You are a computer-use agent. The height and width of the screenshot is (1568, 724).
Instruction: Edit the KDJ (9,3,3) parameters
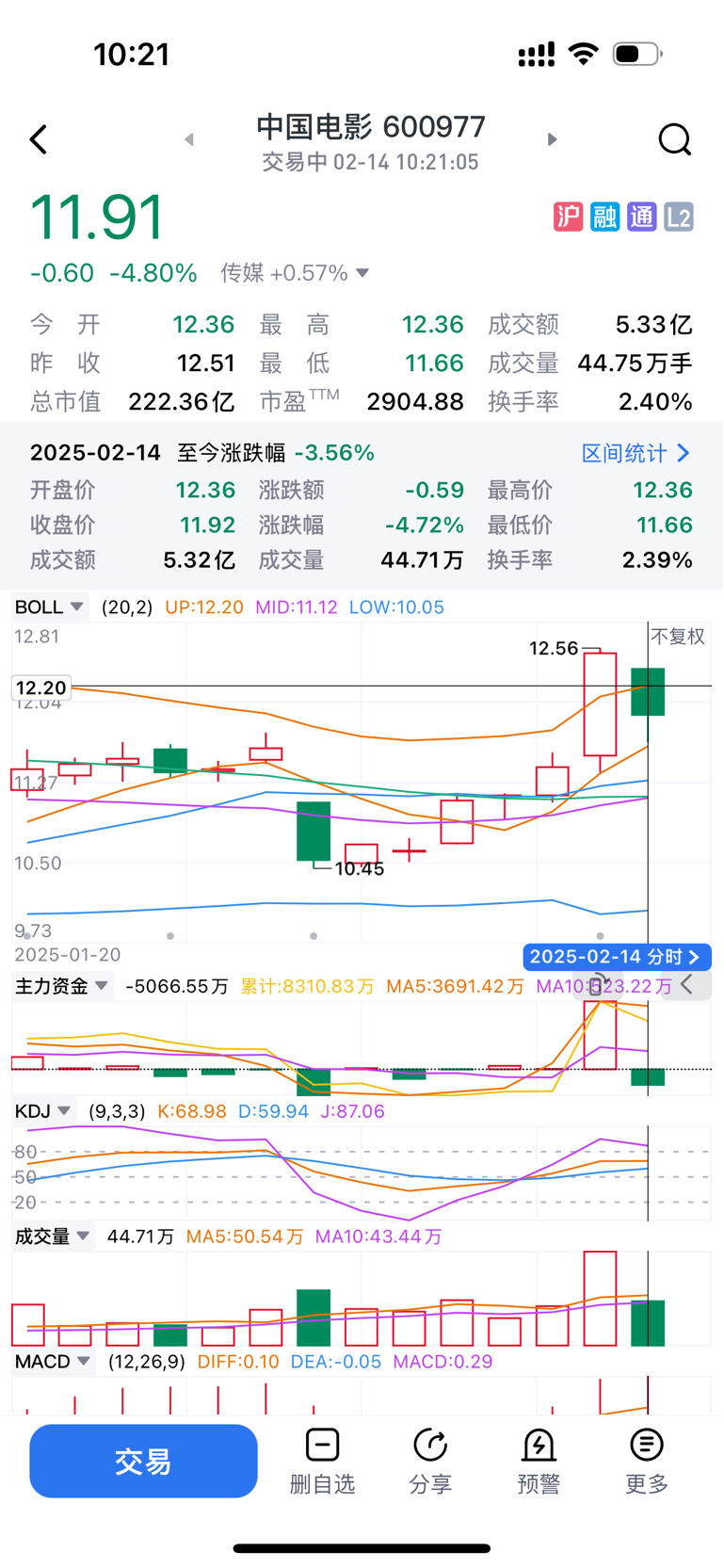(117, 1111)
